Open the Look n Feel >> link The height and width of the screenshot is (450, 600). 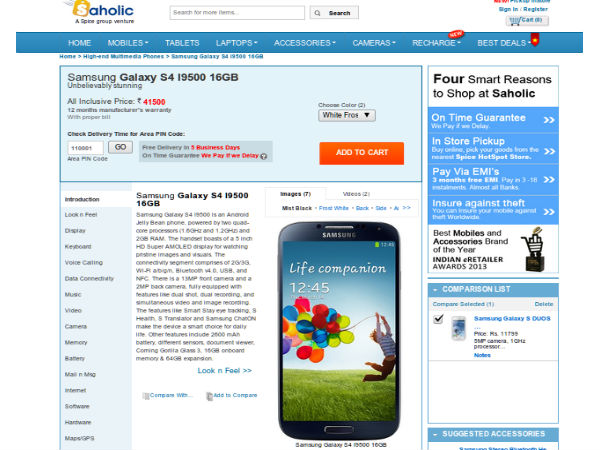click(225, 370)
